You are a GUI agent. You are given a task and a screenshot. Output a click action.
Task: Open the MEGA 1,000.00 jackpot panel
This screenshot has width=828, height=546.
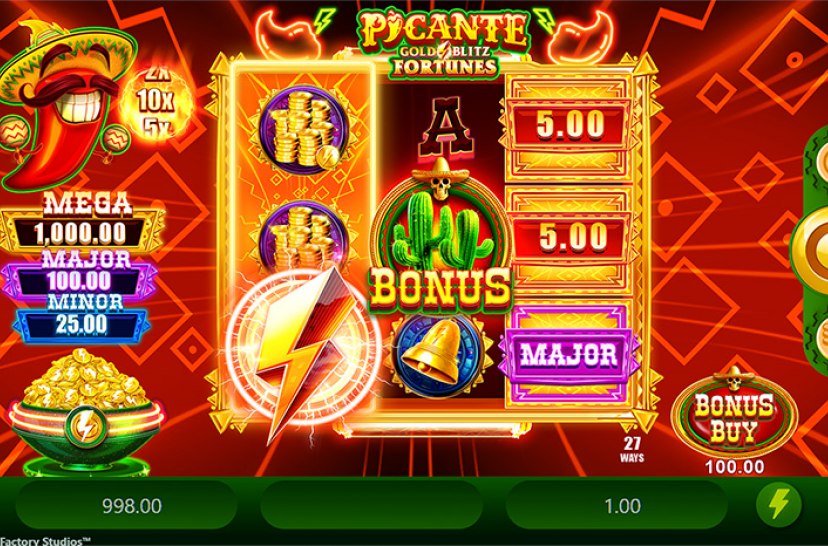click(82, 222)
